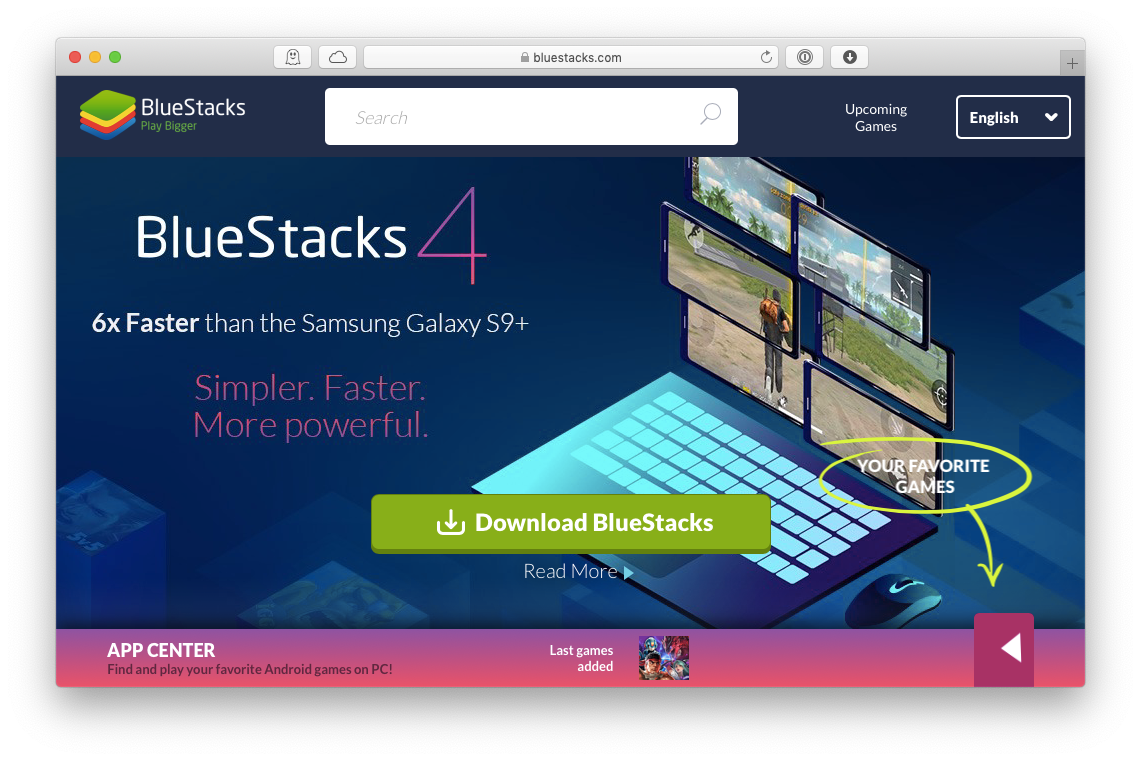Click the APP CENTER heading
This screenshot has height=761, width=1141.
click(x=161, y=650)
